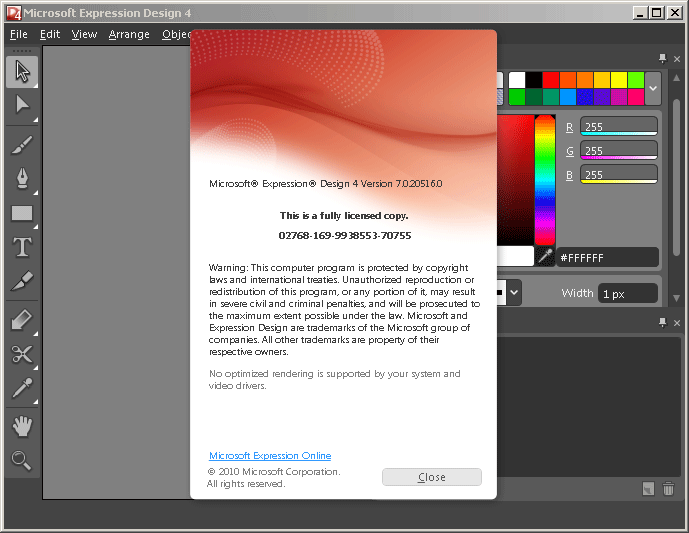Click the properties panel scroll down arrow
Screen dimensions: 689x533
click(677, 298)
